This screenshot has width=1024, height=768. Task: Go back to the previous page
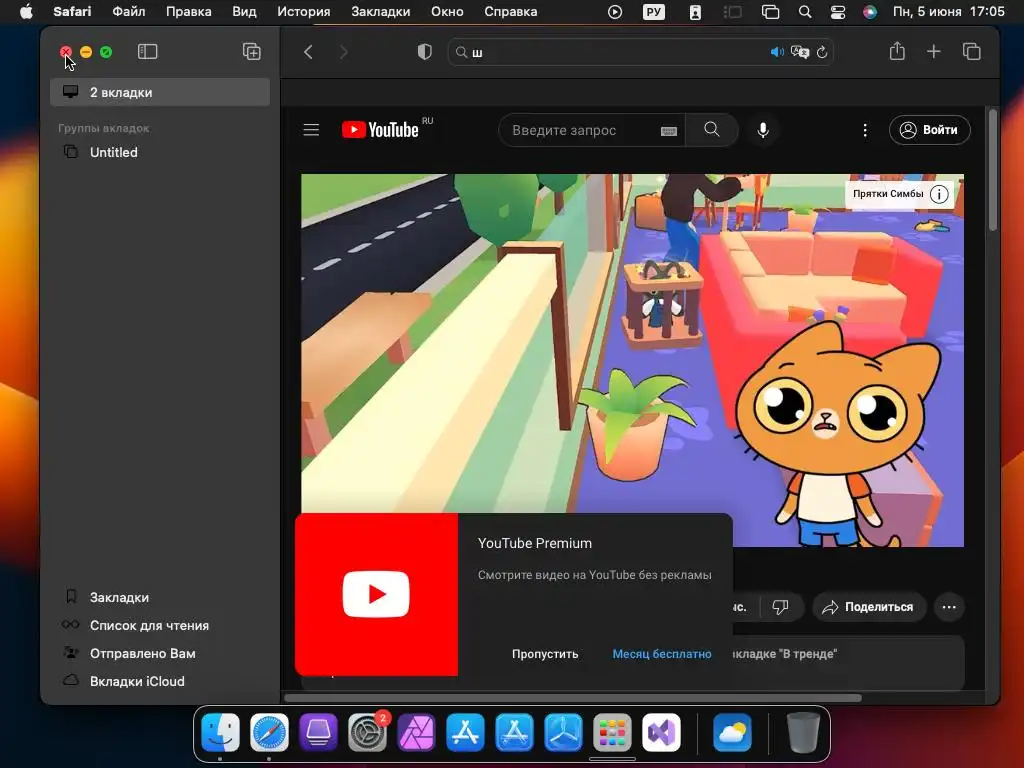pos(308,52)
